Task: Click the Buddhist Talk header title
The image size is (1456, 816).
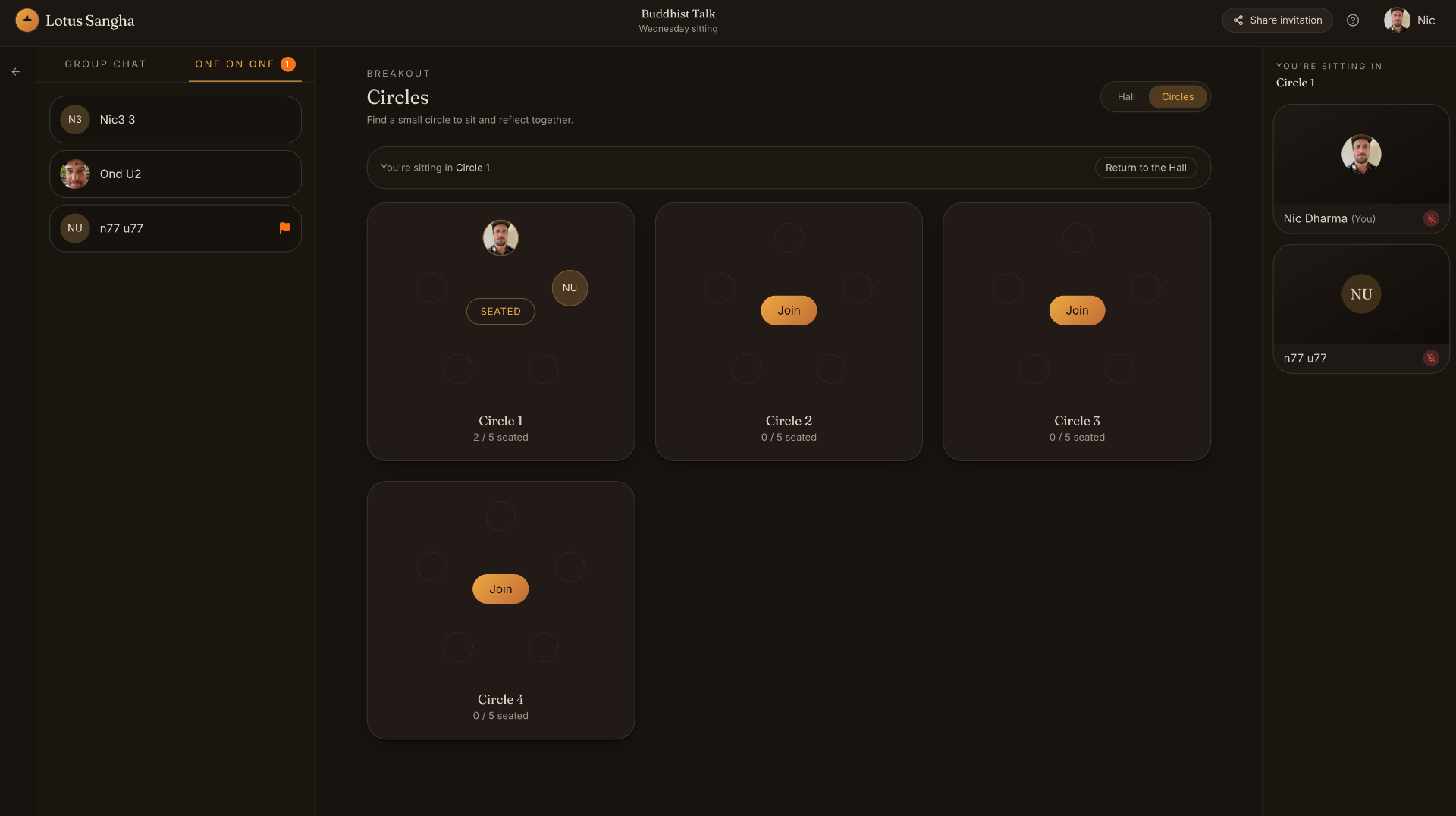Action: coord(678,14)
